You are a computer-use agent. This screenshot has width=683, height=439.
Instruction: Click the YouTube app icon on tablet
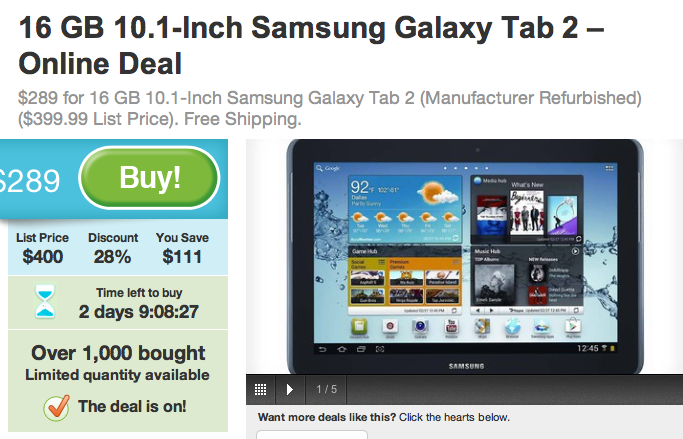tap(451, 327)
